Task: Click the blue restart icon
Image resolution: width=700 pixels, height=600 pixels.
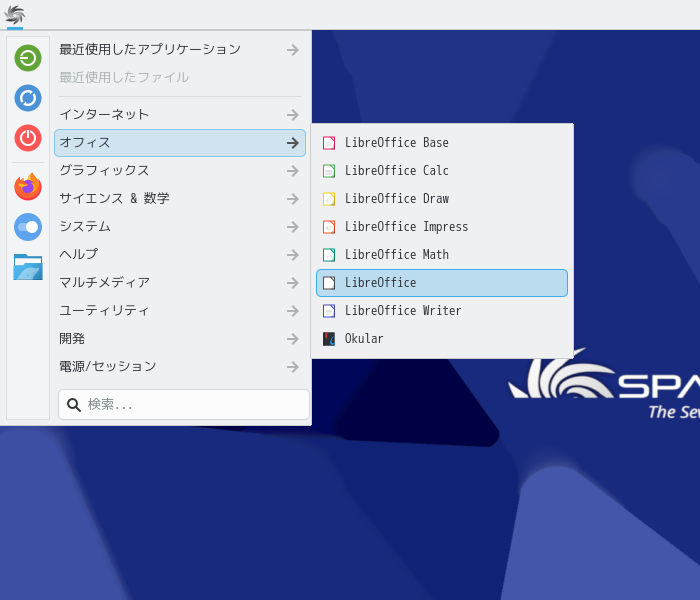Action: [28, 98]
